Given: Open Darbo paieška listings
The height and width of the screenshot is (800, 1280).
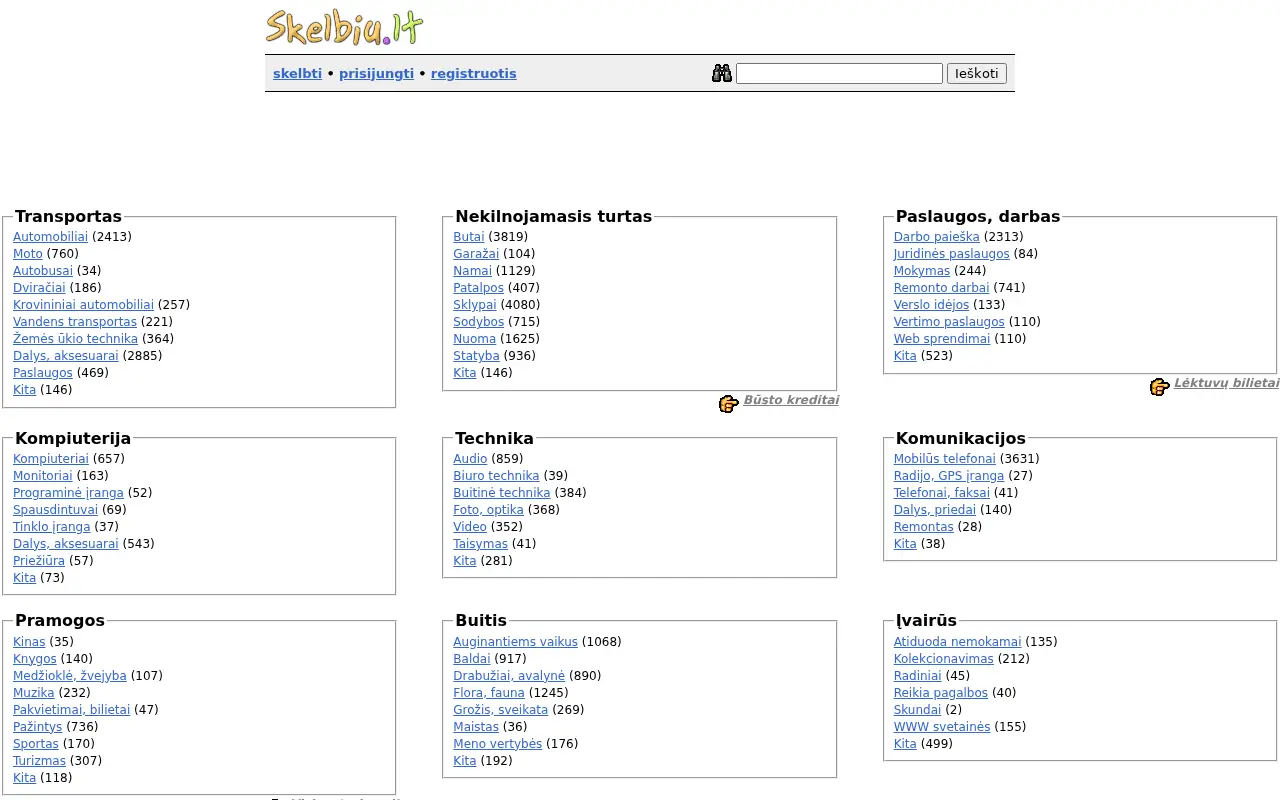Looking at the screenshot, I should 937,237.
